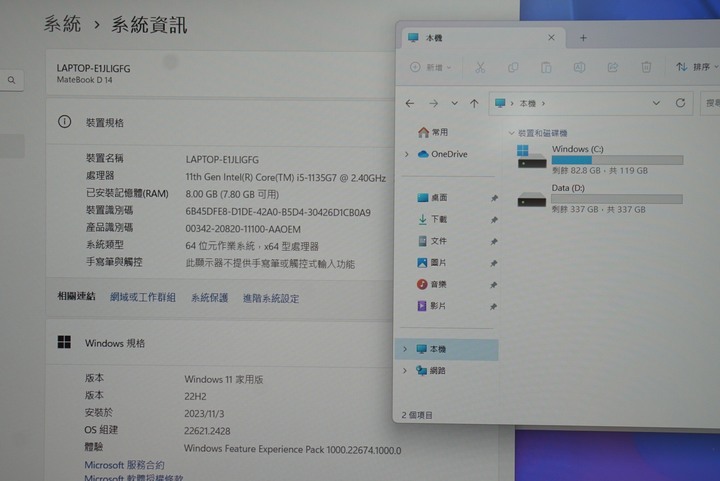The width and height of the screenshot is (720, 481).
Task: Open recent locations chevron next to forward arrow
Action: click(454, 103)
